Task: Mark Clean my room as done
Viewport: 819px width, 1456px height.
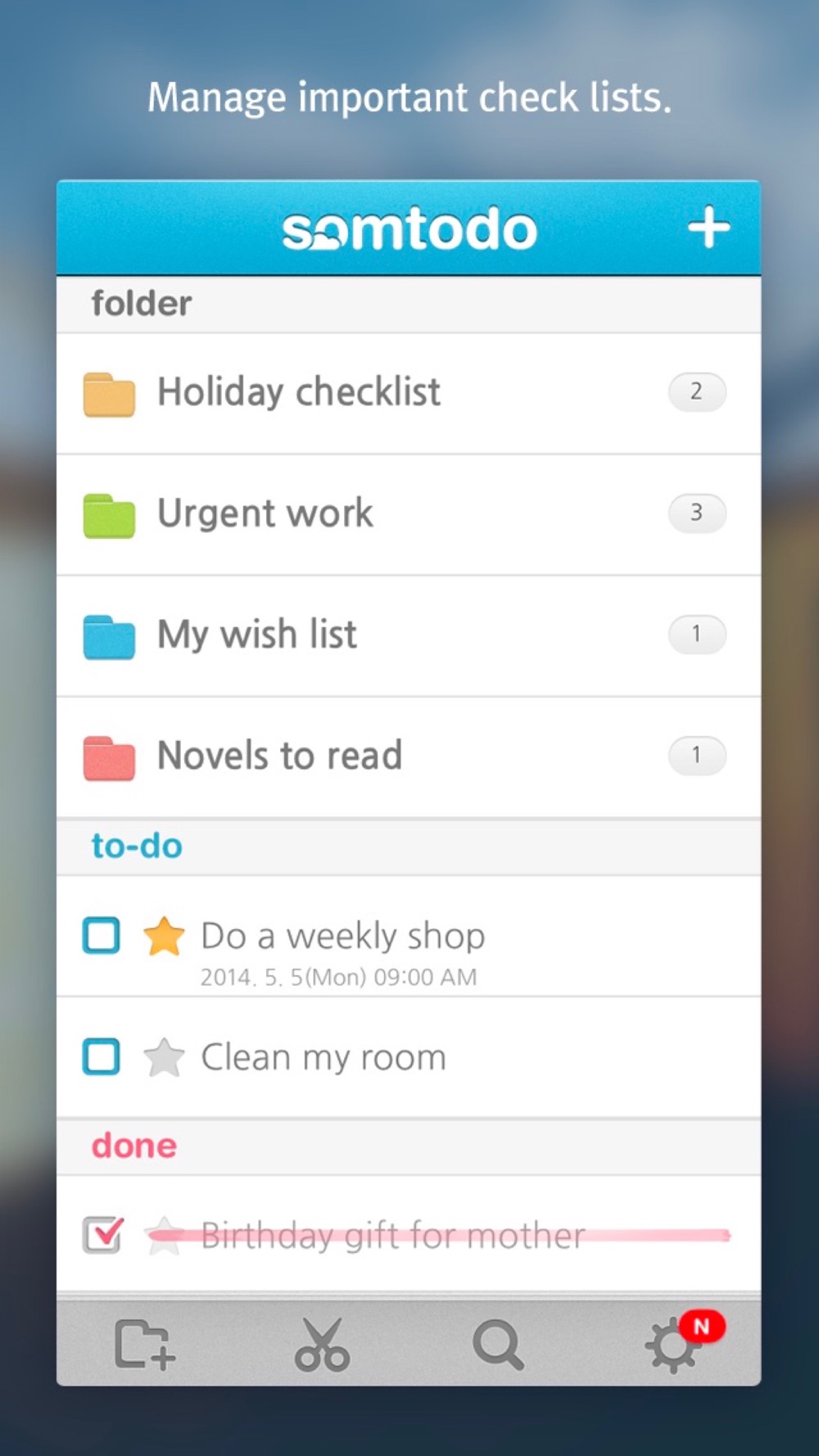Action: tap(102, 1056)
